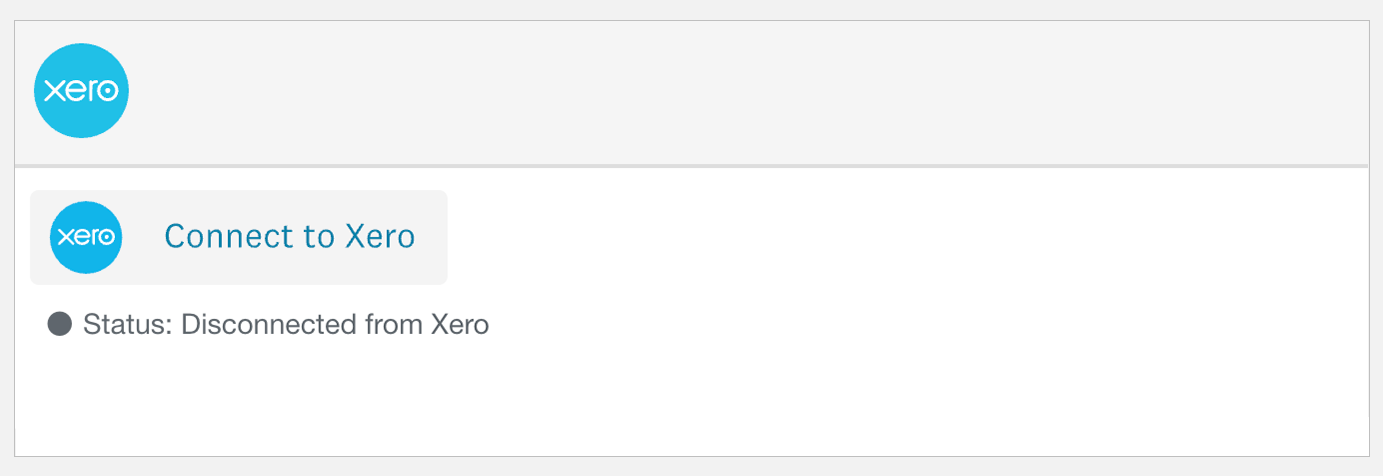This screenshot has height=476, width=1383.
Task: Open Xero authorization using the Connect button
Action: point(239,237)
